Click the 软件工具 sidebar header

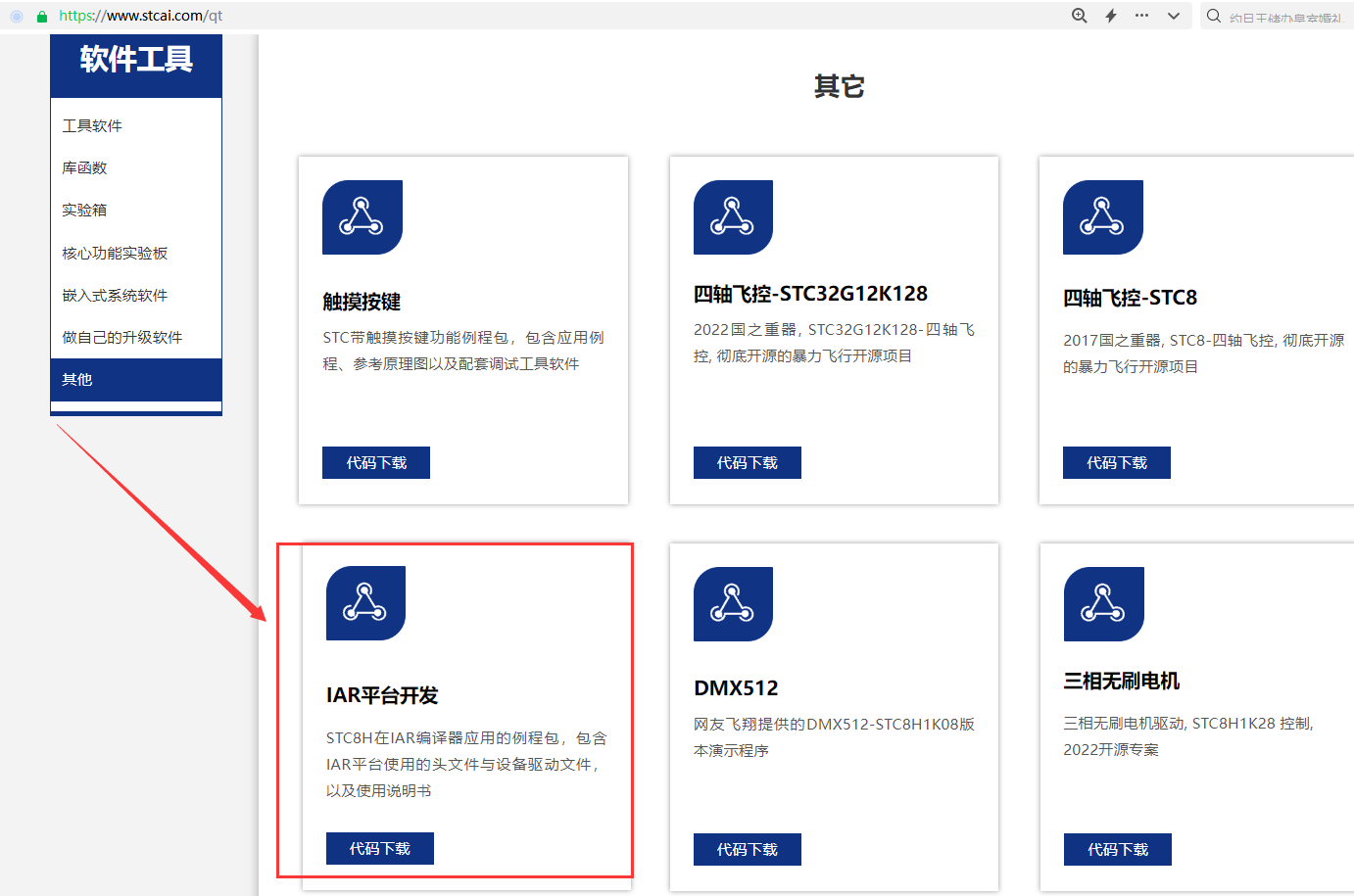(136, 60)
